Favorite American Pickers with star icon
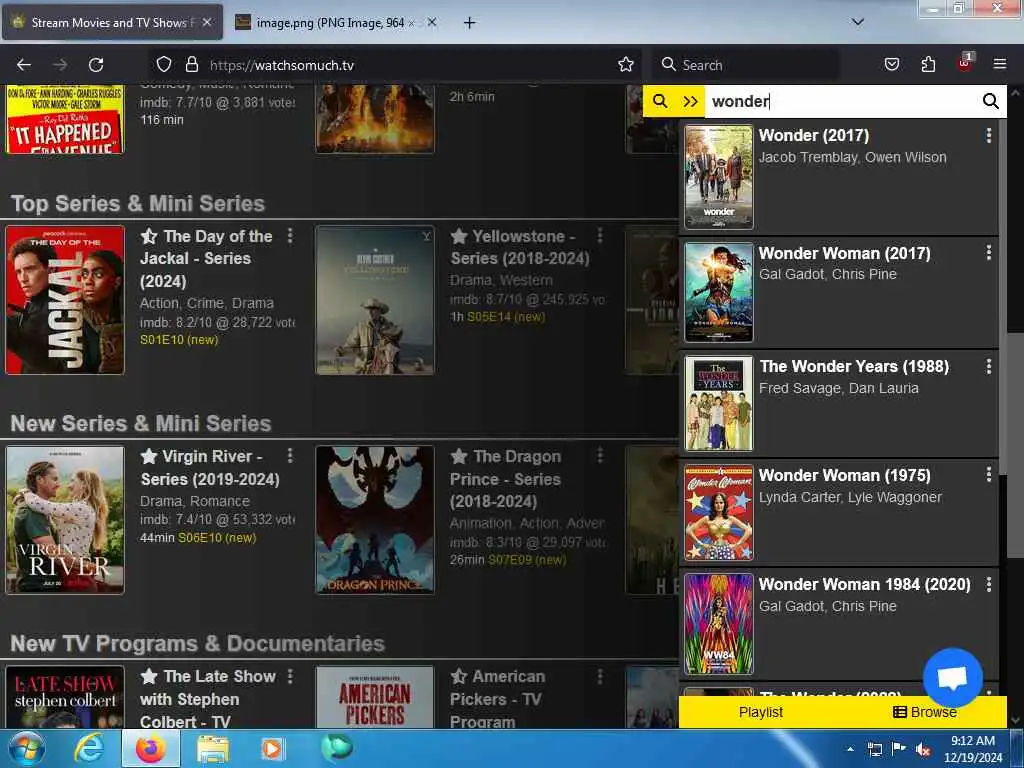This screenshot has width=1024, height=768. click(x=459, y=676)
